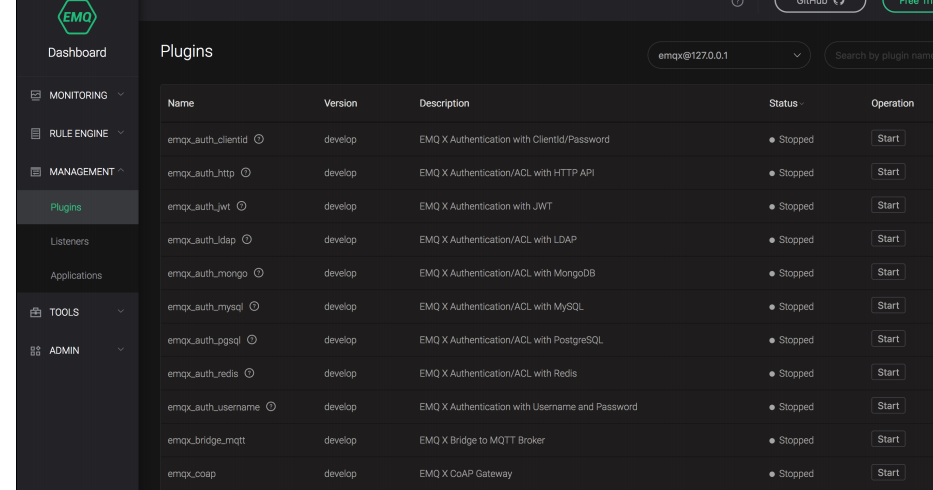This screenshot has height=490, width=933.
Task: Click the Monitoring chart icon in sidebar
Action: click(x=36, y=95)
